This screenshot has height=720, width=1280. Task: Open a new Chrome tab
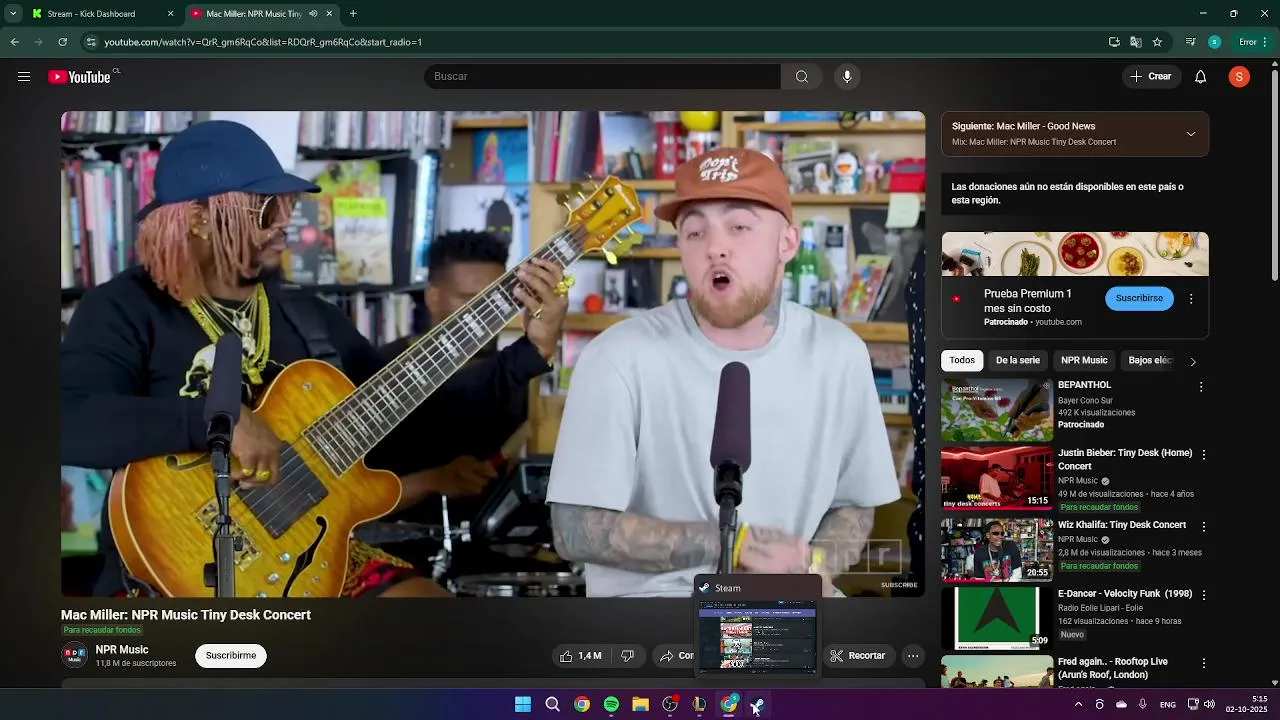[x=353, y=14]
